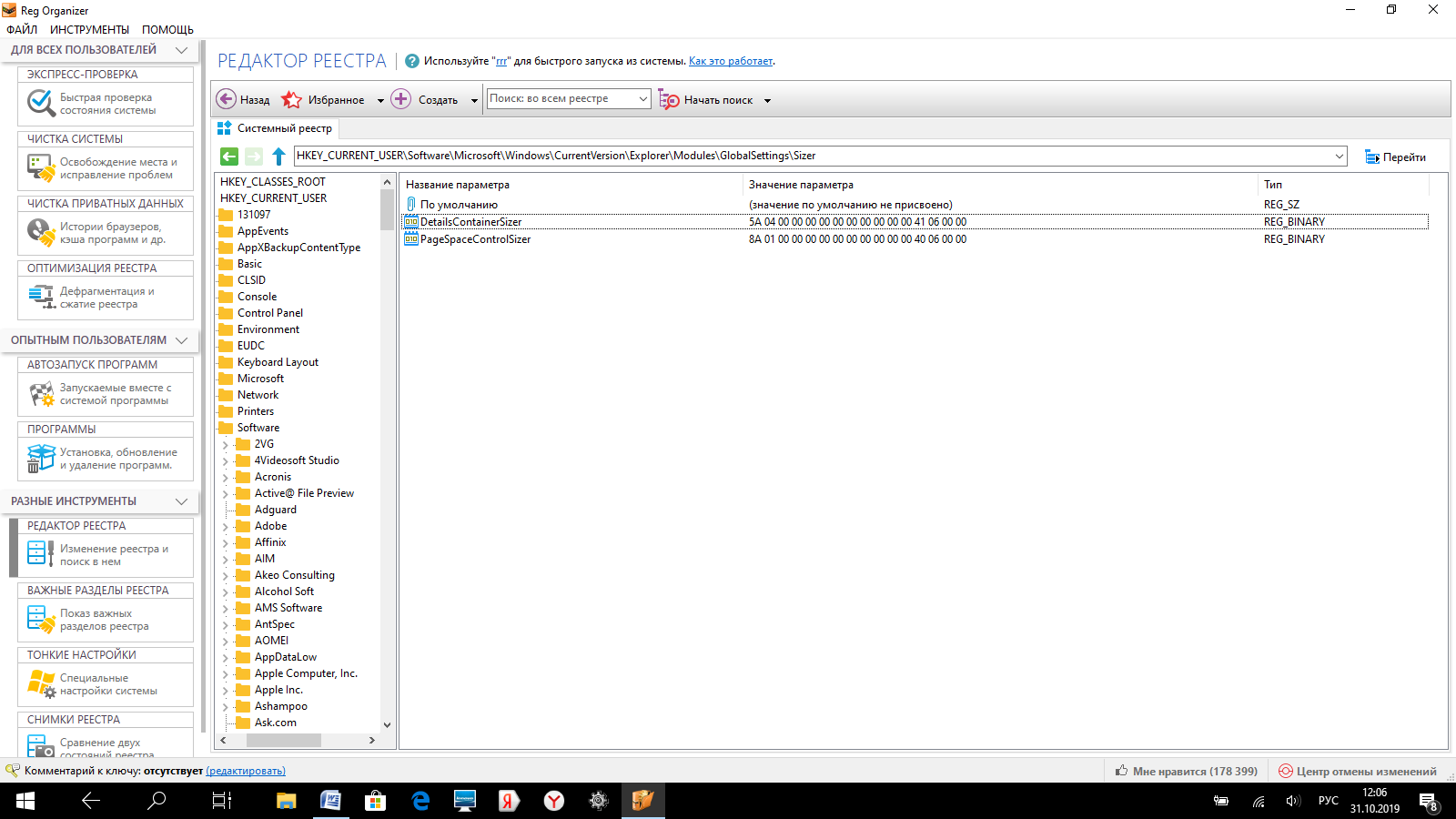Click program uninstall icon in sidebar
The height and width of the screenshot is (819, 1456).
41,459
